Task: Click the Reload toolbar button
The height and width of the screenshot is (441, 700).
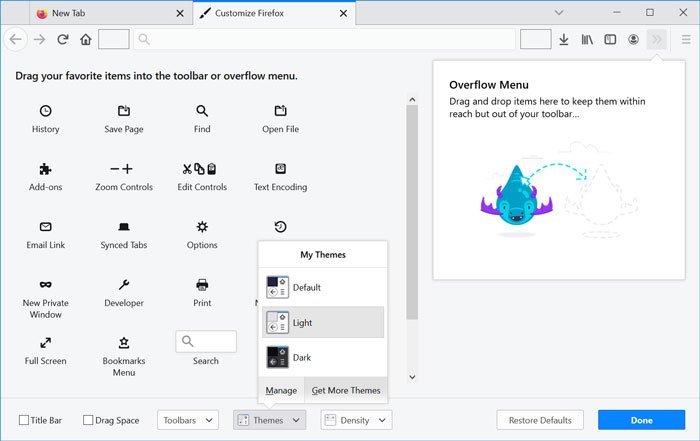Action: 62,40
